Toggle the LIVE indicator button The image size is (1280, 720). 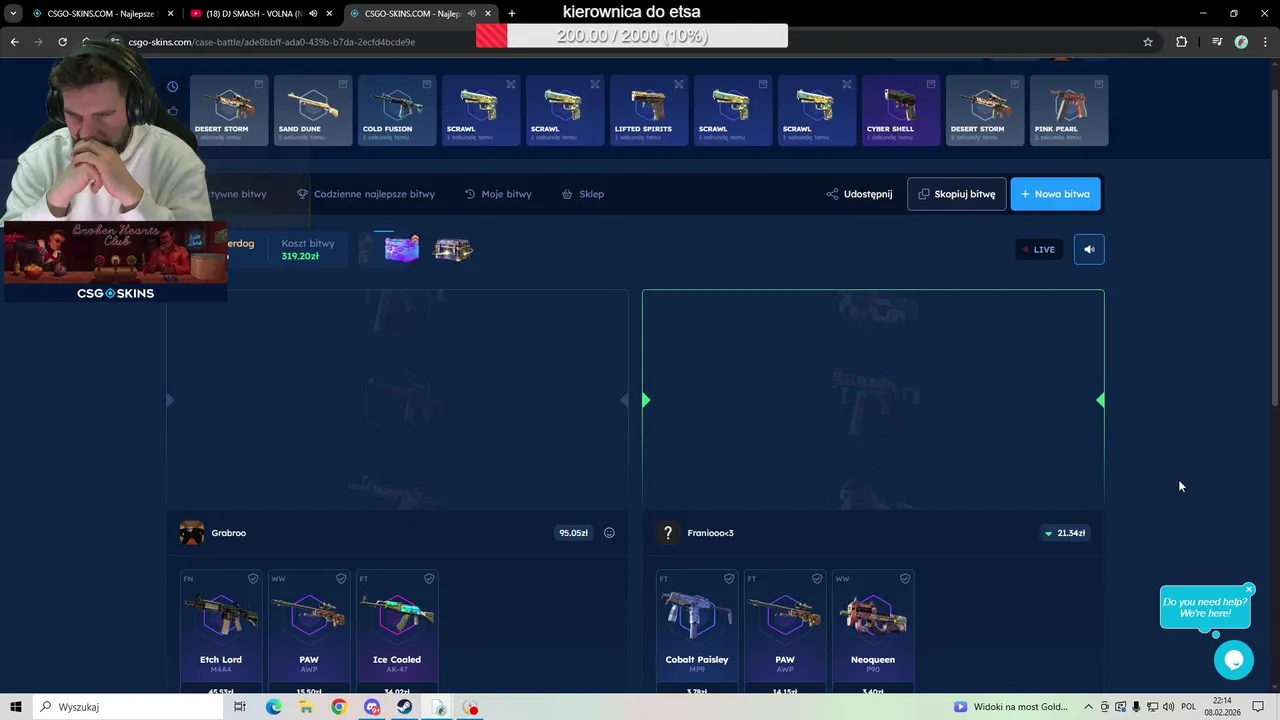click(1039, 249)
